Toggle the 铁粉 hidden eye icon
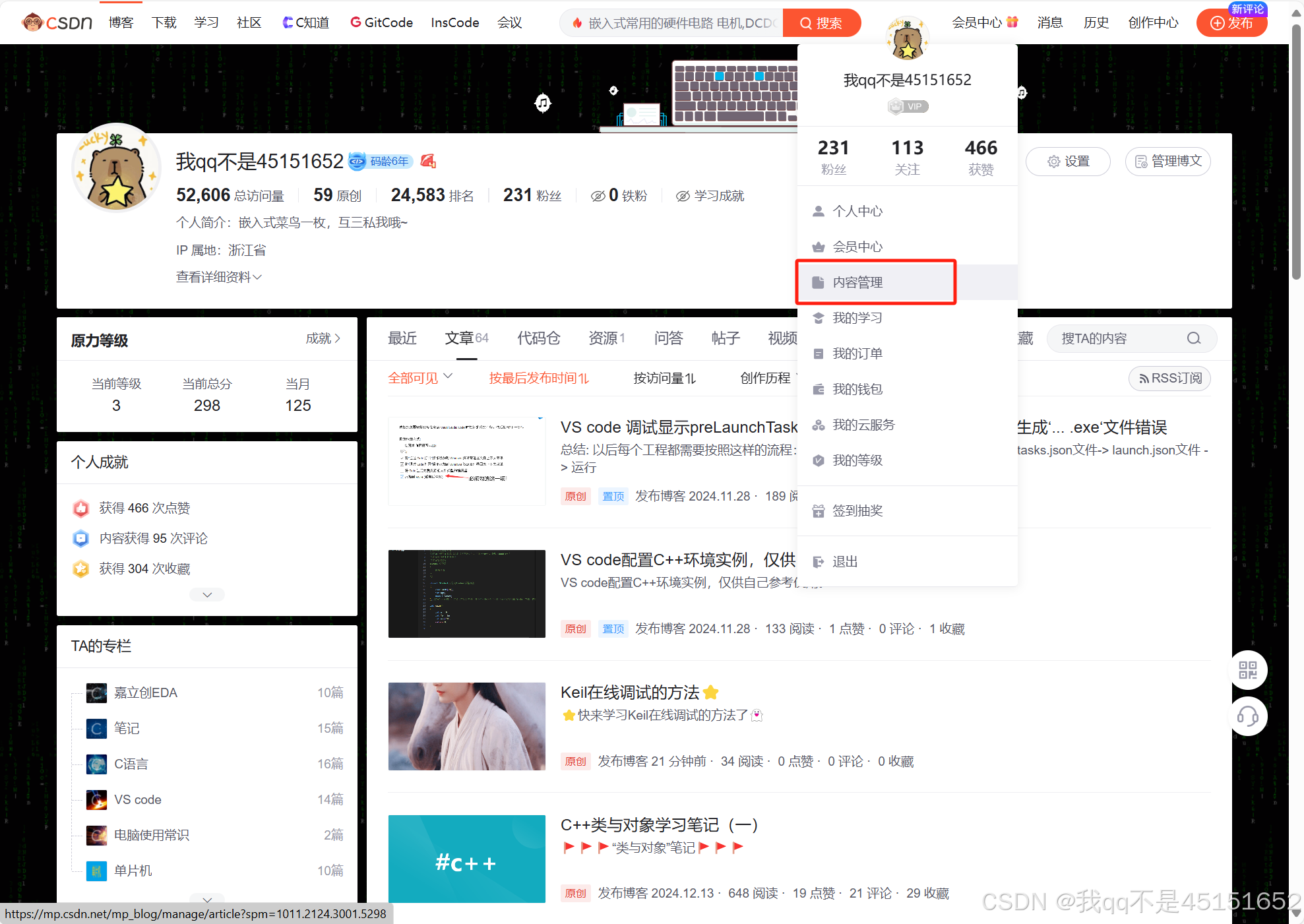The image size is (1304, 924). [x=598, y=196]
